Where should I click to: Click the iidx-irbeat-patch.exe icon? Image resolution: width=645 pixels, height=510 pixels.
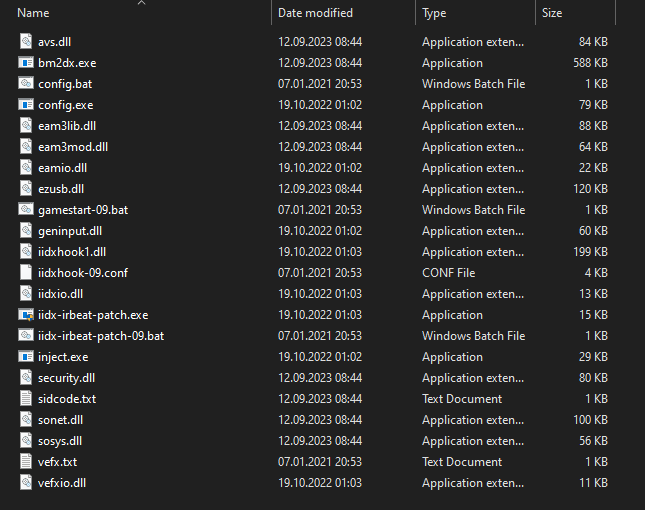27,315
